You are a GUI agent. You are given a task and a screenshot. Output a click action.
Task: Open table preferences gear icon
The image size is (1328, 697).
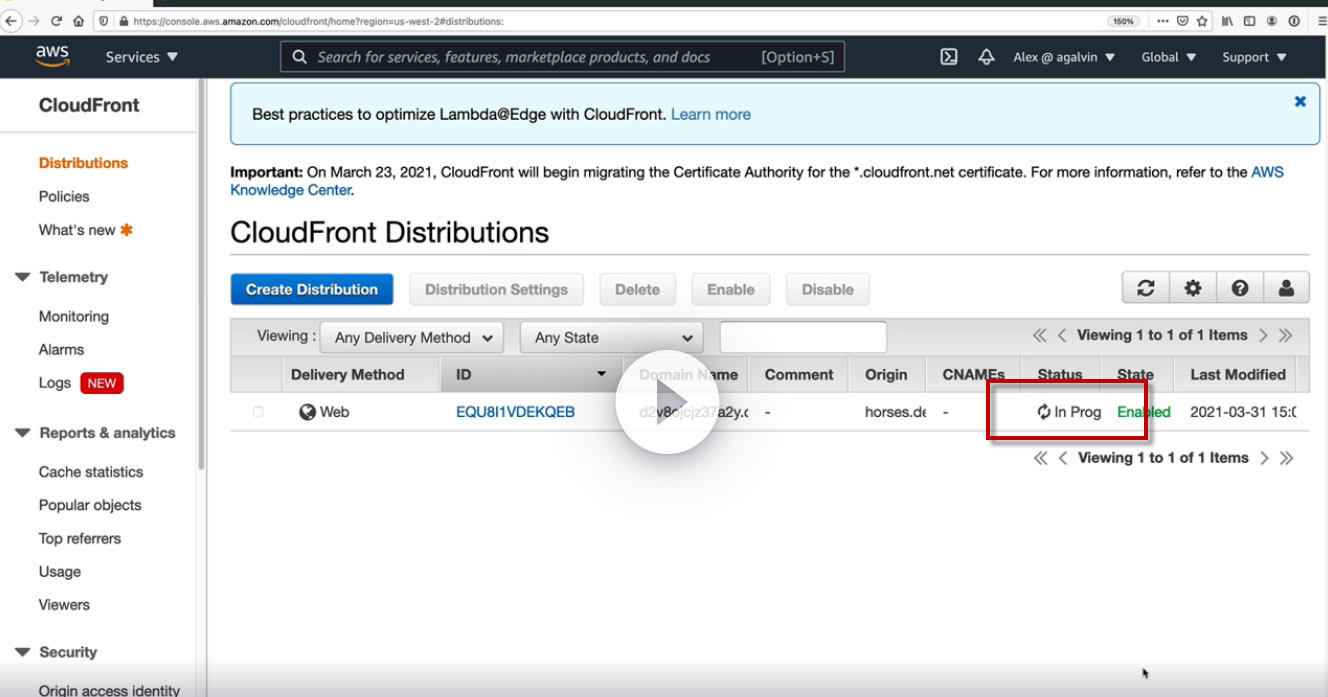pos(1193,289)
